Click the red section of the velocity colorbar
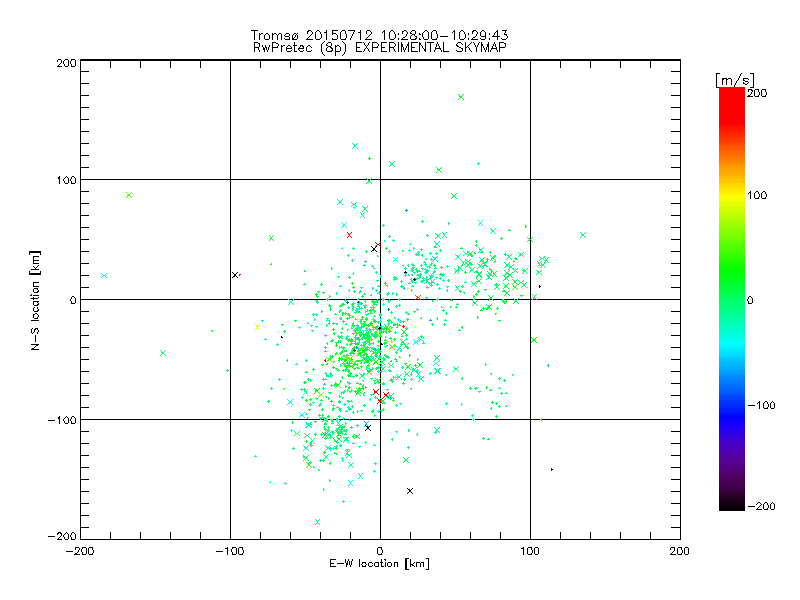Viewport: 800px width, 600px height. 732,105
